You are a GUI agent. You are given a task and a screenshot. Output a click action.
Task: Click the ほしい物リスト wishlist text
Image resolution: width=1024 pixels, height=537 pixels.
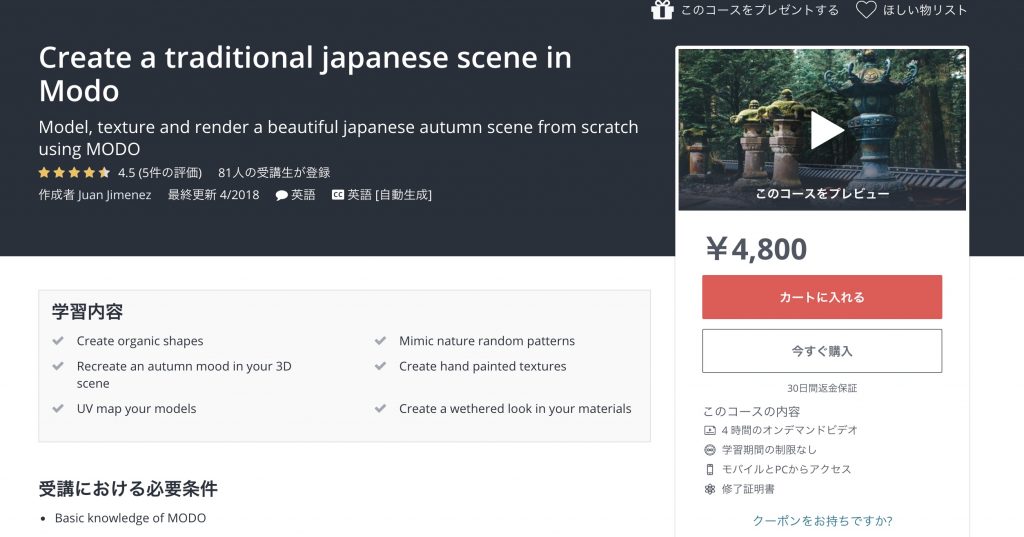925,10
